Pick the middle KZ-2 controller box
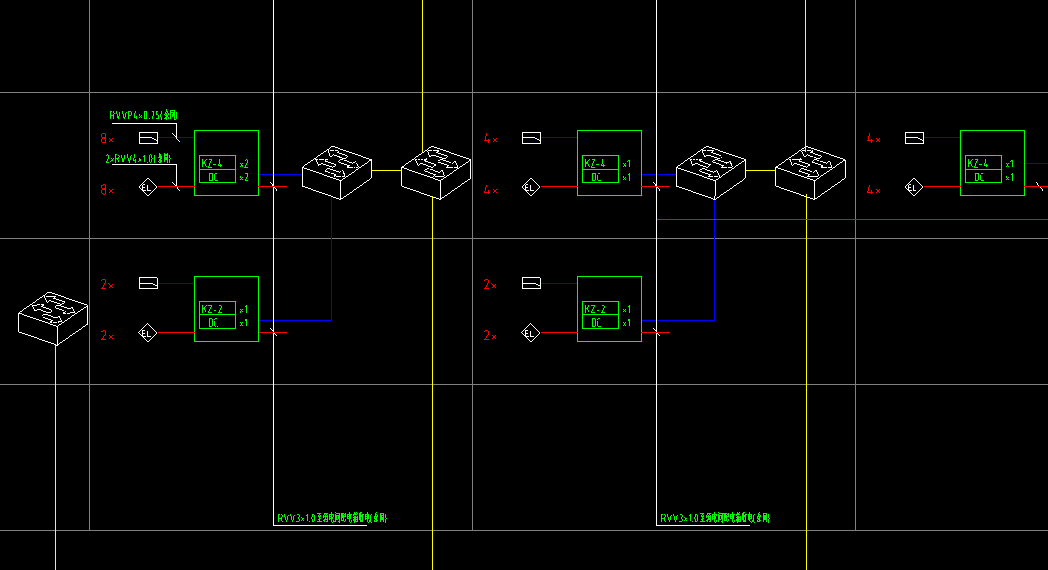This screenshot has height=570, width=1048. 610,308
